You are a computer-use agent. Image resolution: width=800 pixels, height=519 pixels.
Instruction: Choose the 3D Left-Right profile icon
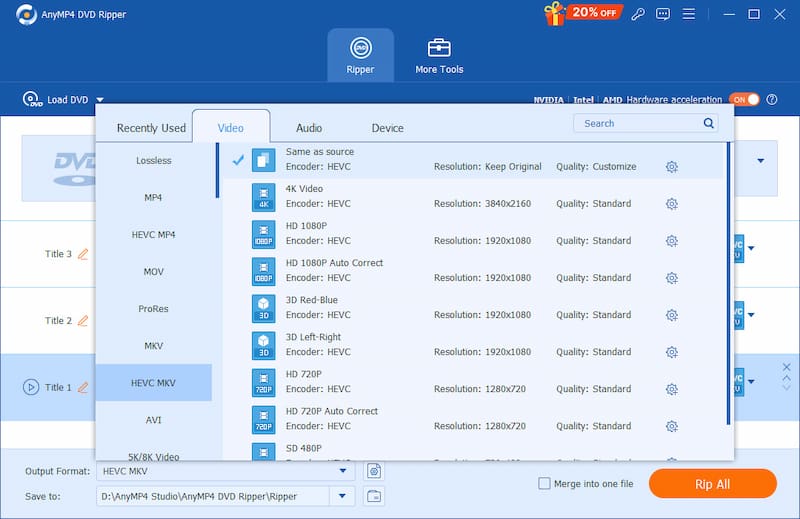click(x=263, y=345)
